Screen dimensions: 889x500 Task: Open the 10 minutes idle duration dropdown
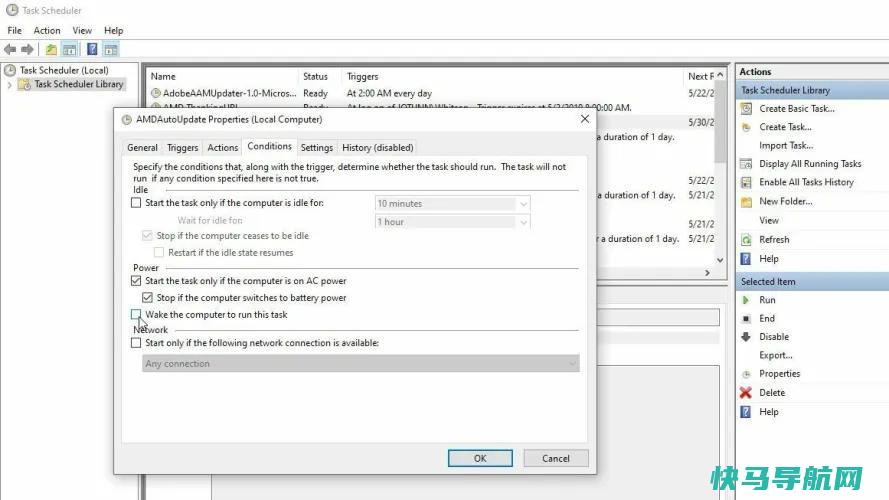[x=523, y=204]
